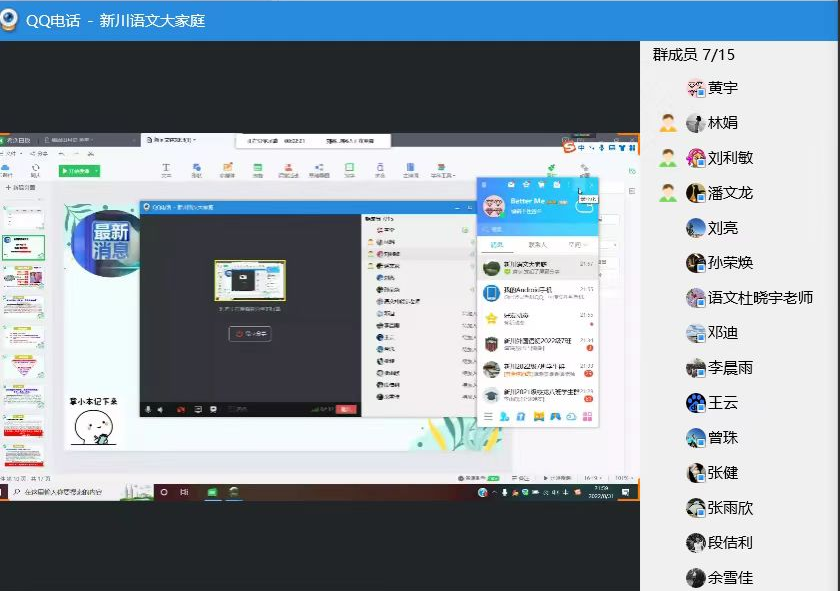Insert a table with the green table icon

tap(258, 170)
